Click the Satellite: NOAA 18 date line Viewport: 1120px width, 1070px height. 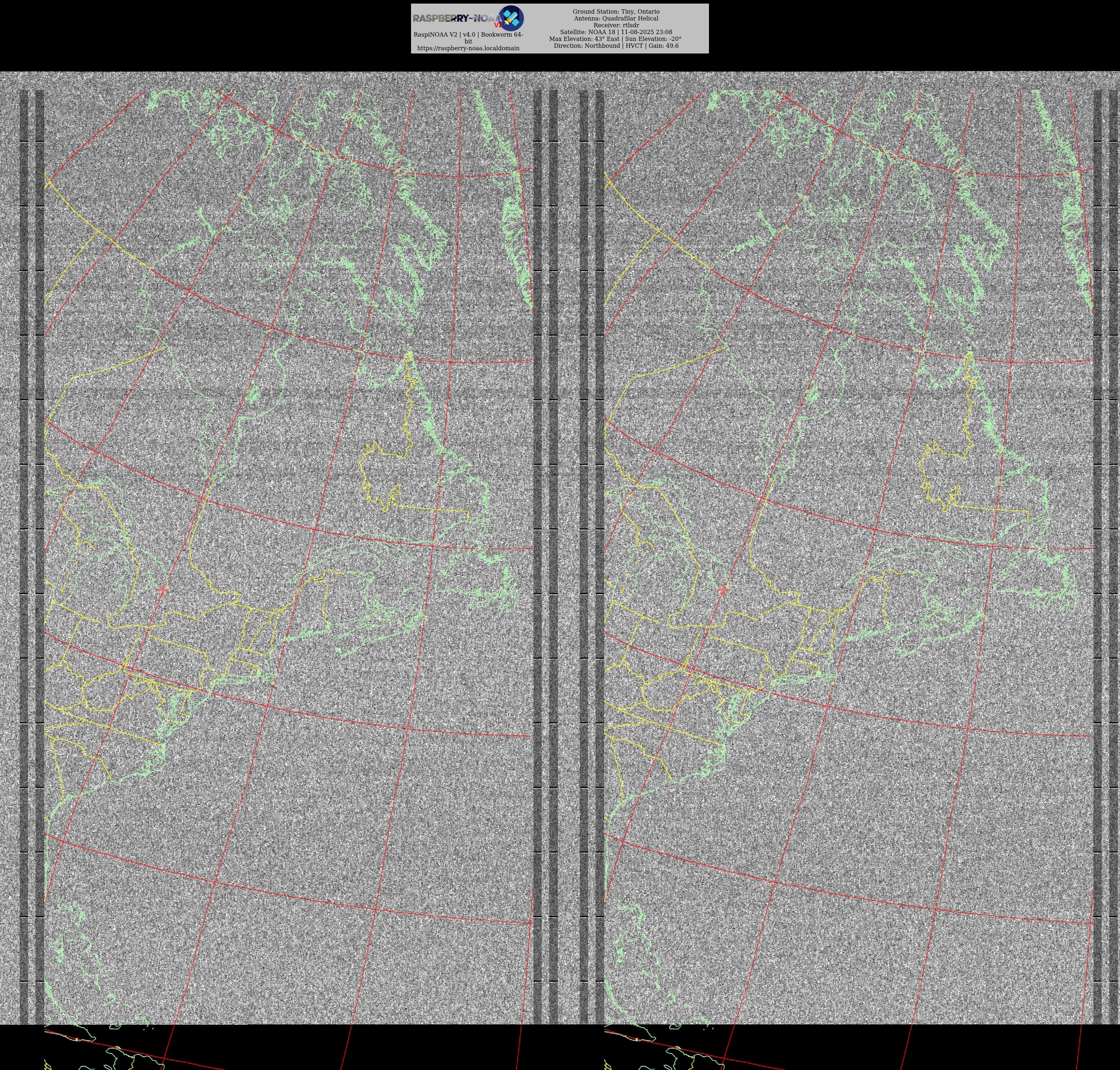616,32
